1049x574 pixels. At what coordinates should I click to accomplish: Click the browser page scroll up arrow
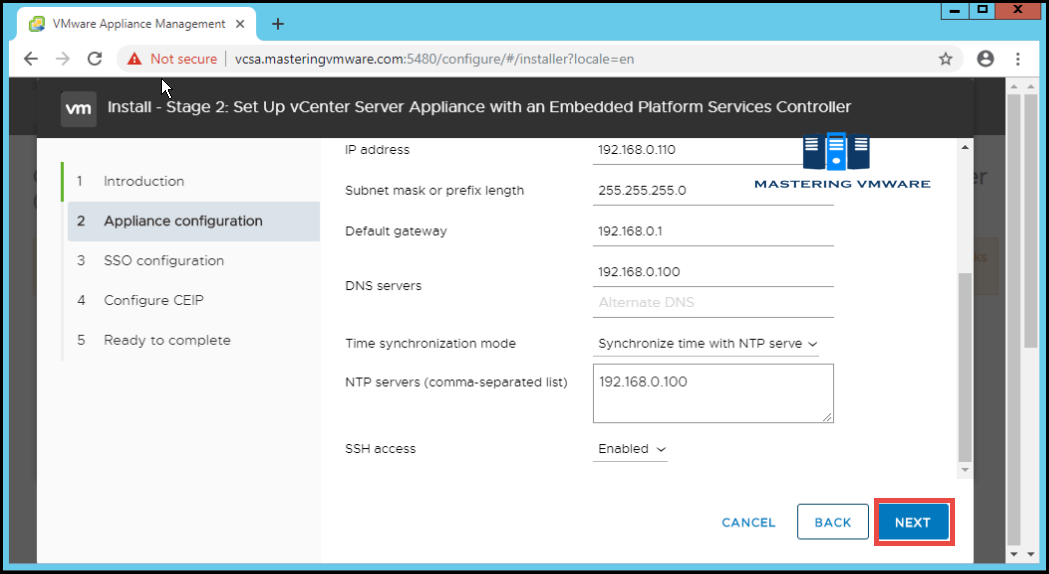click(1031, 86)
